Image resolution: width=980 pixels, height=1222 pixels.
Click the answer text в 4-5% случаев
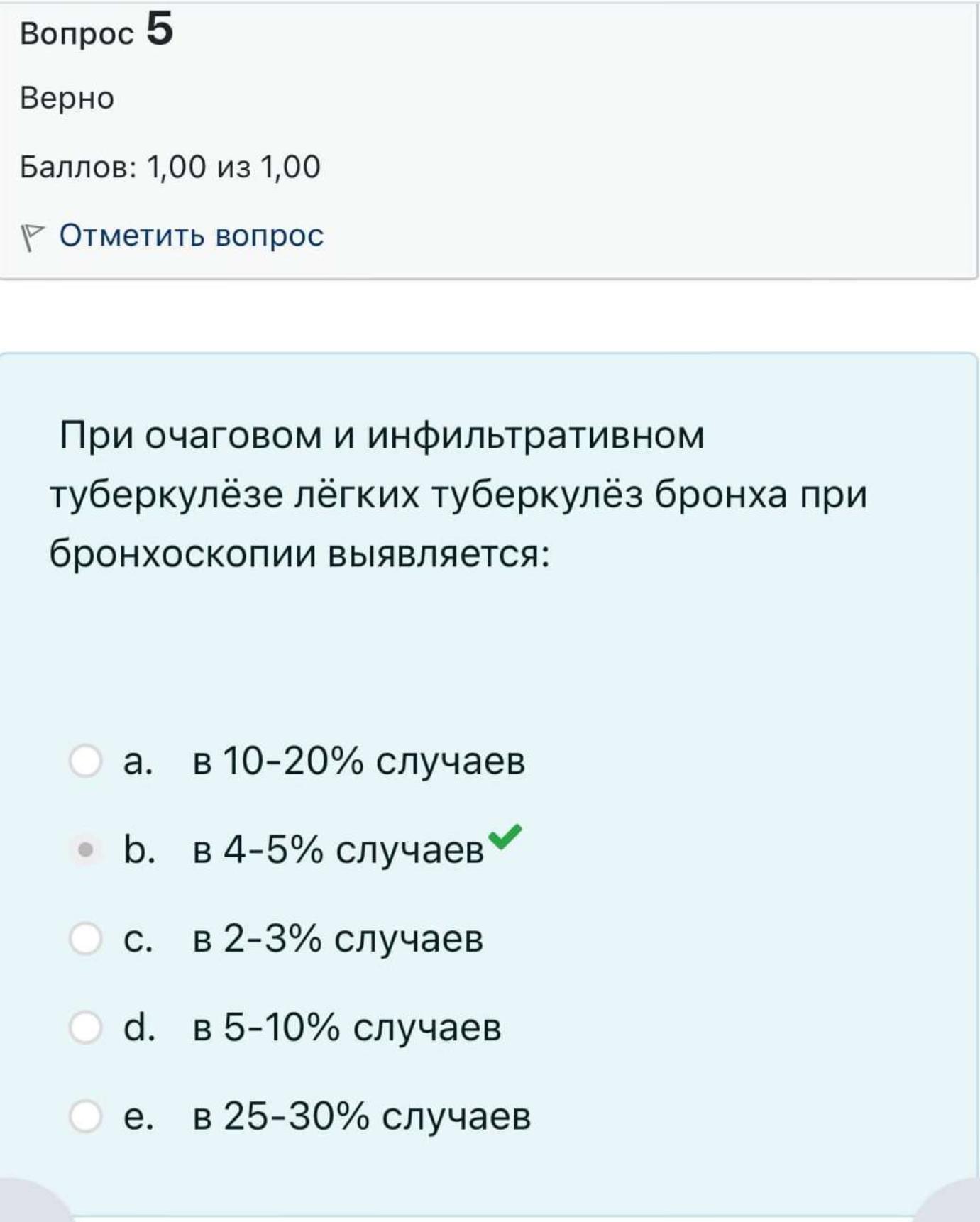click(338, 849)
